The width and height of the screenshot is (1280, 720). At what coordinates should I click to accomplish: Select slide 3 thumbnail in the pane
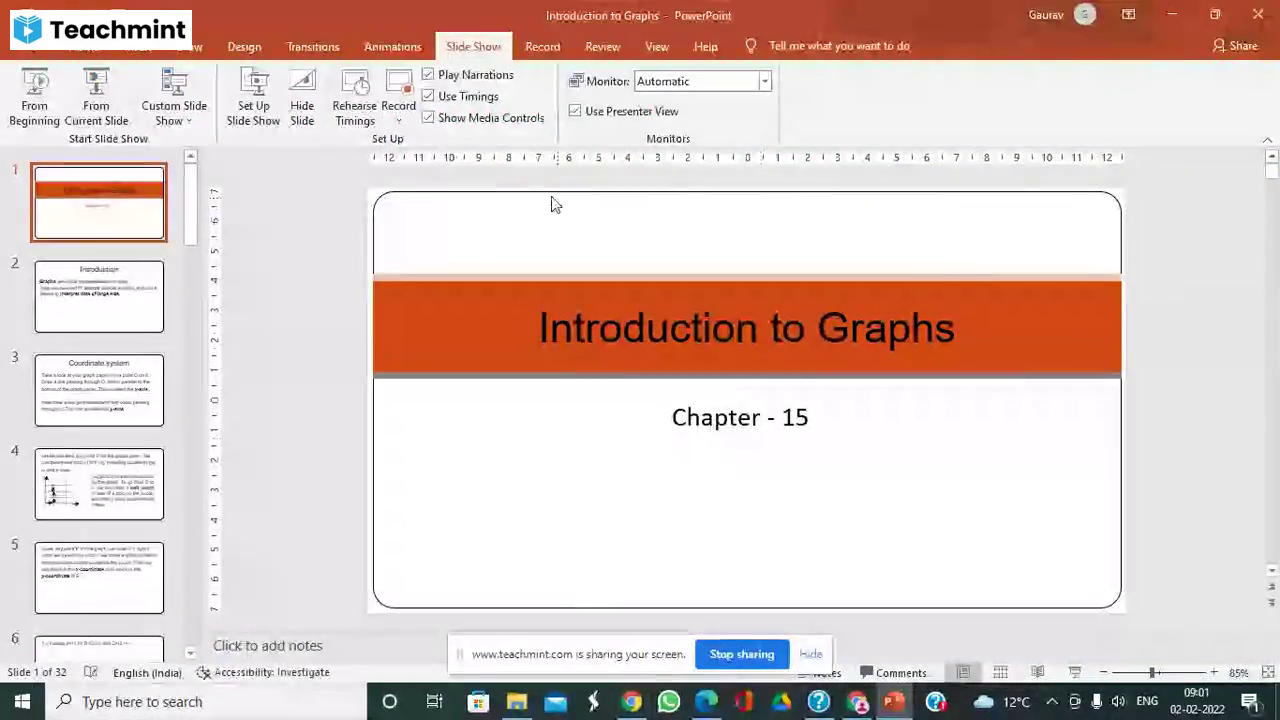coord(99,389)
